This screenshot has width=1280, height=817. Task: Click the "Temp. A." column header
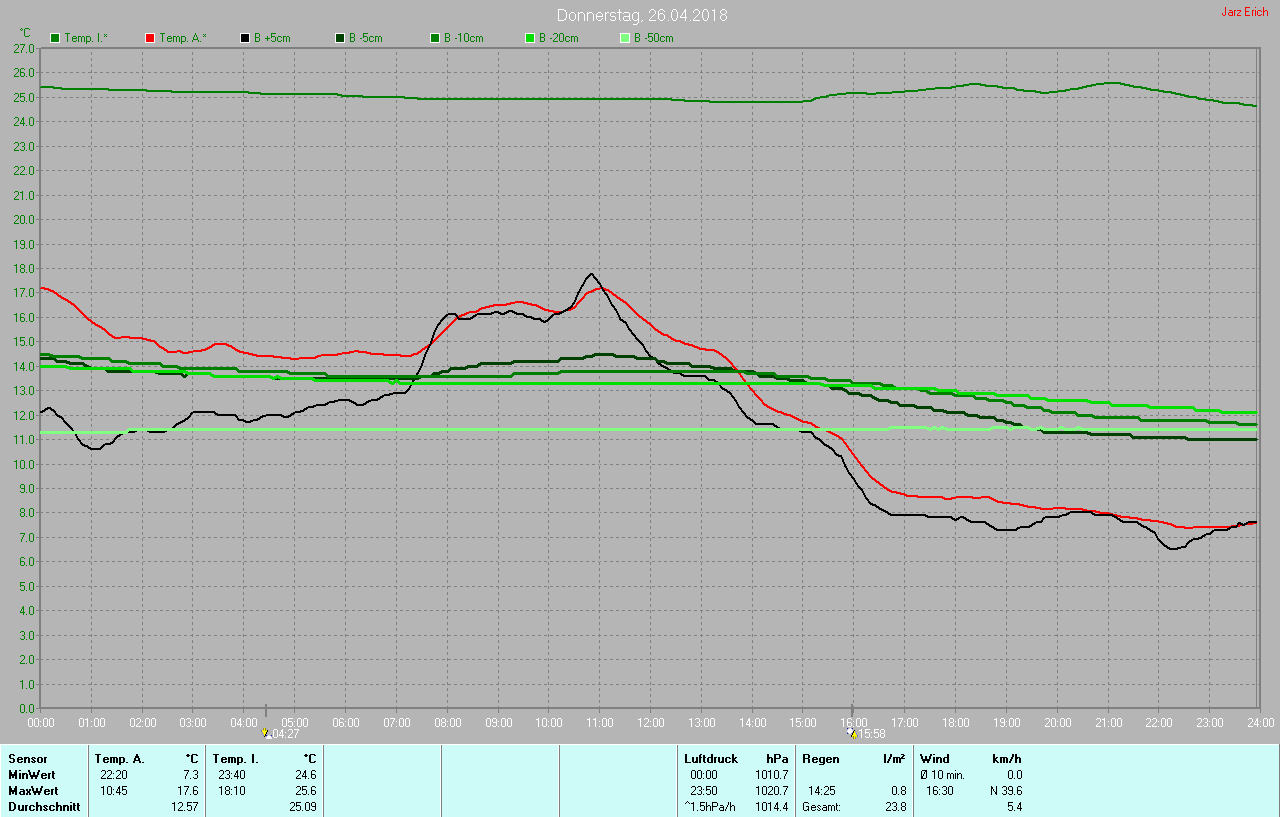coord(120,759)
